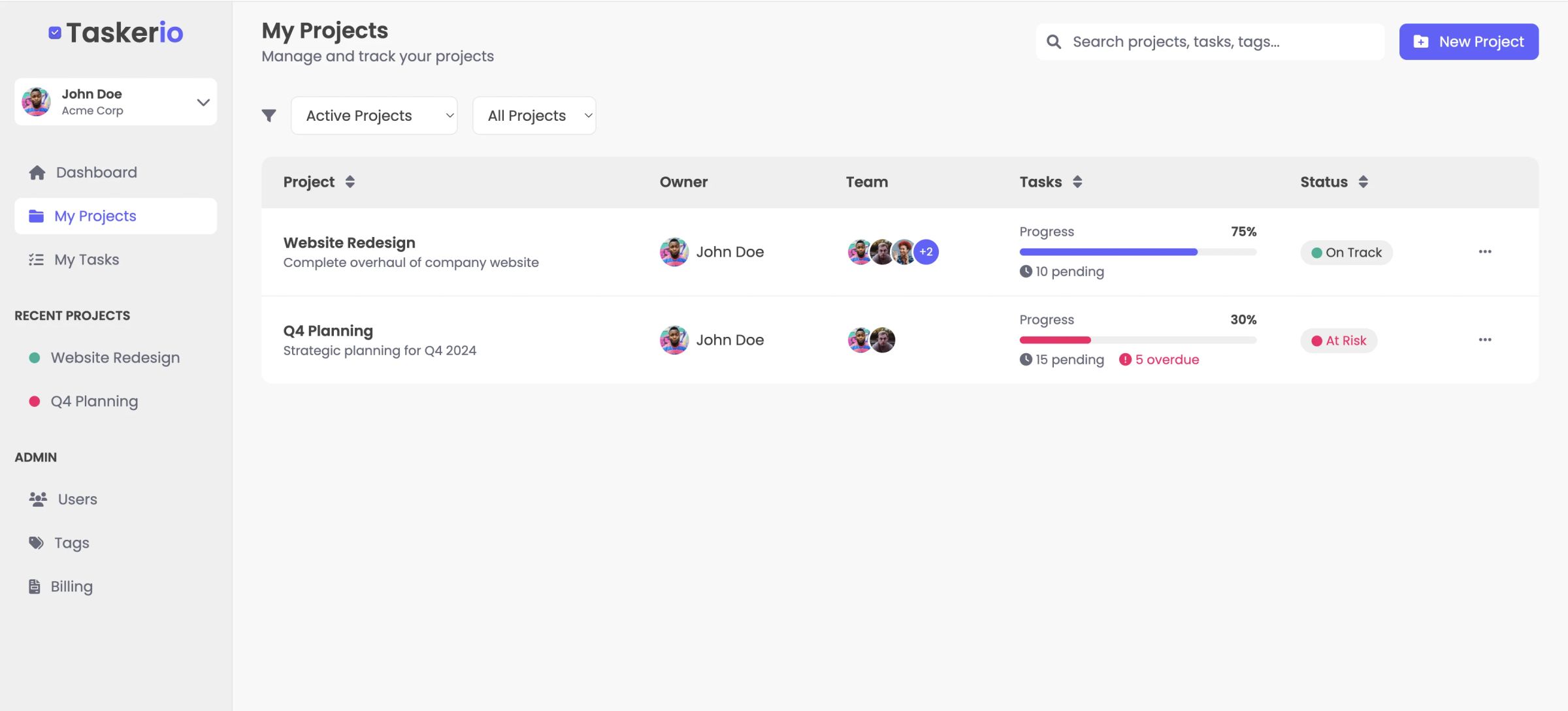Click the My Projects folder icon

[x=36, y=215]
